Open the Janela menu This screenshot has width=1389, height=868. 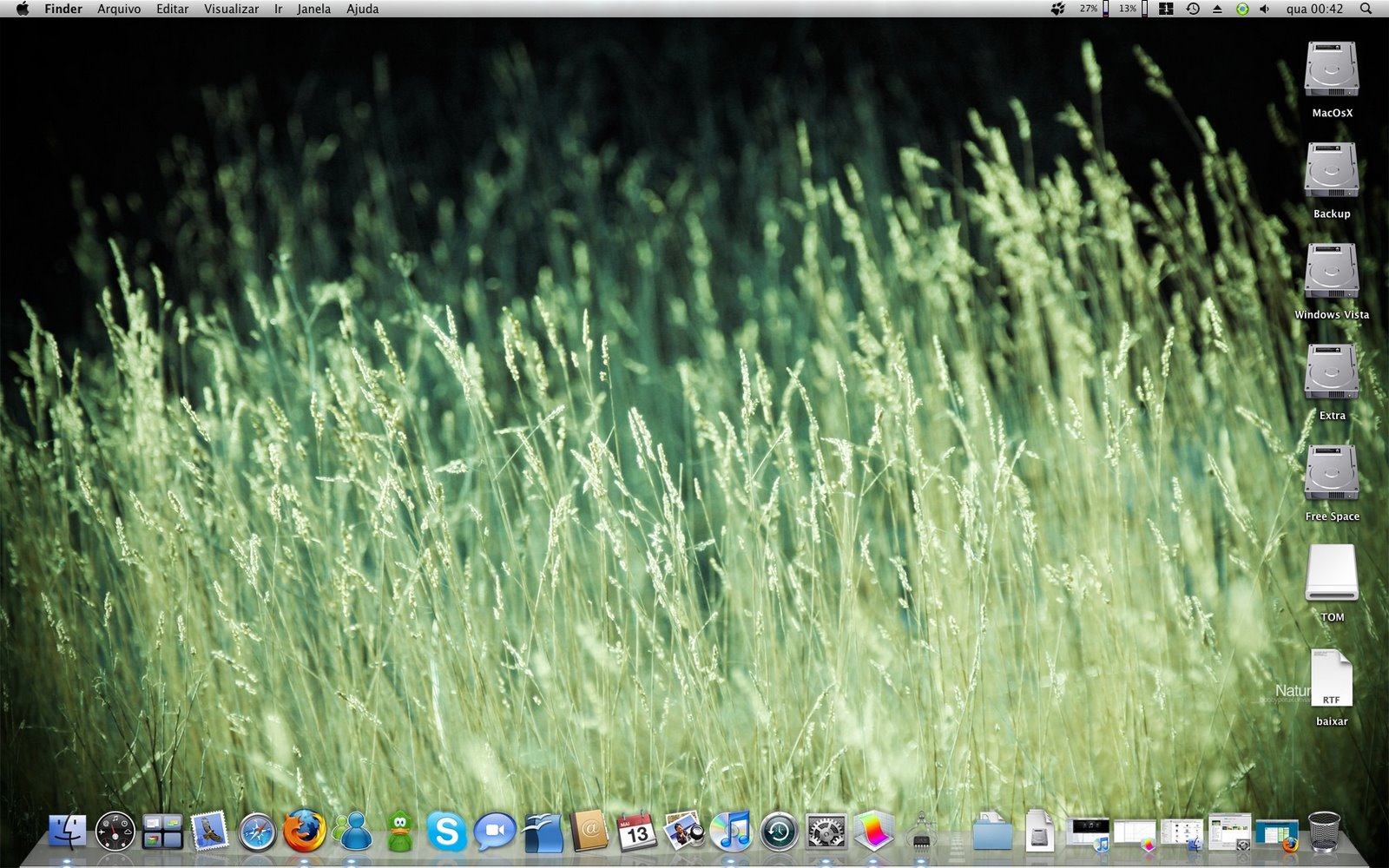click(313, 9)
